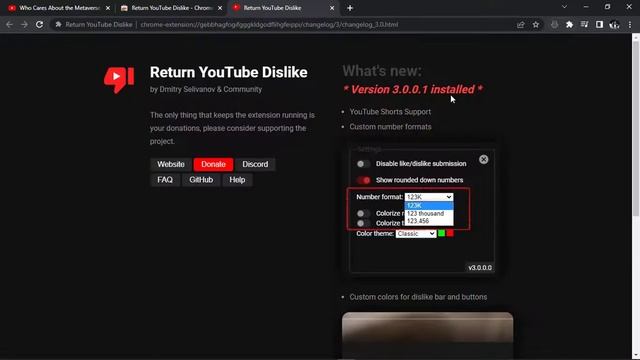This screenshot has width=640, height=360.
Task: Click Custom colors for dislike bar text
Action: [x=418, y=297]
